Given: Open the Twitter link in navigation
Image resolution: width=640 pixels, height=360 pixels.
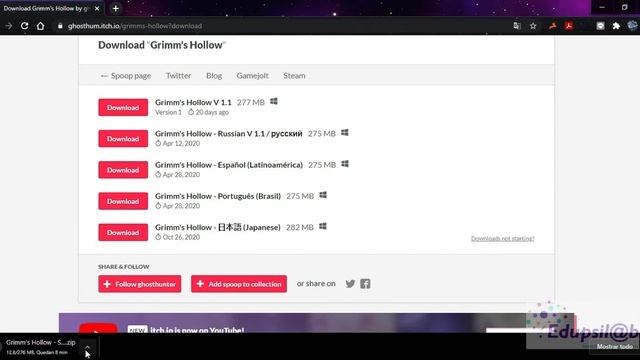Looking at the screenshot, I should tap(178, 76).
